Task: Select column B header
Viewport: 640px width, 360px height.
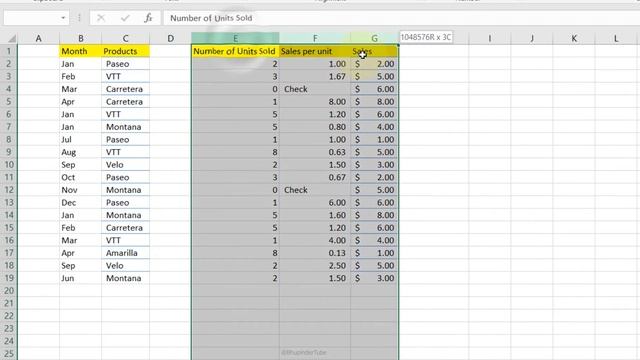Action: 80,38
